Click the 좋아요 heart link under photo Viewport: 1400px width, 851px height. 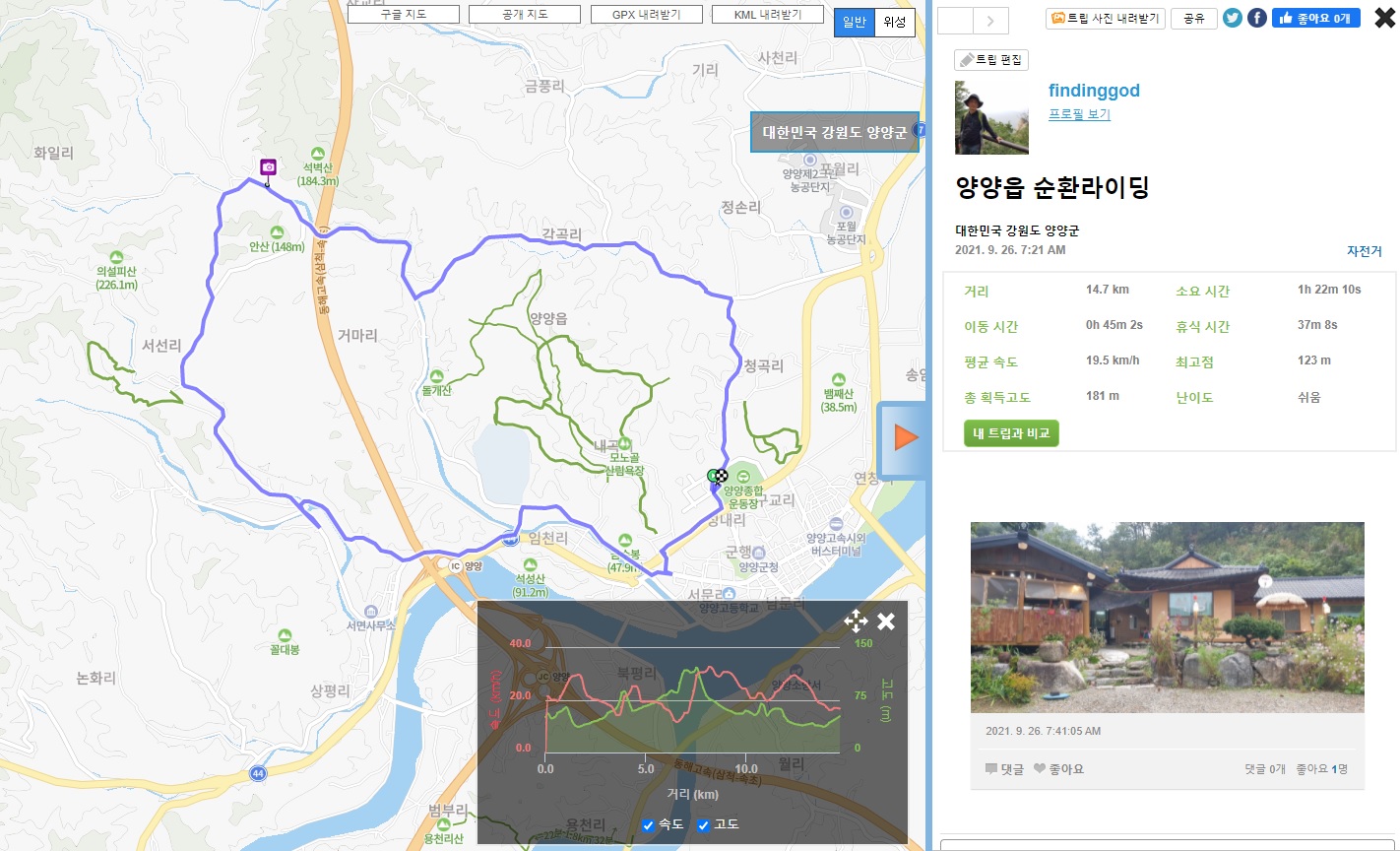(1058, 769)
